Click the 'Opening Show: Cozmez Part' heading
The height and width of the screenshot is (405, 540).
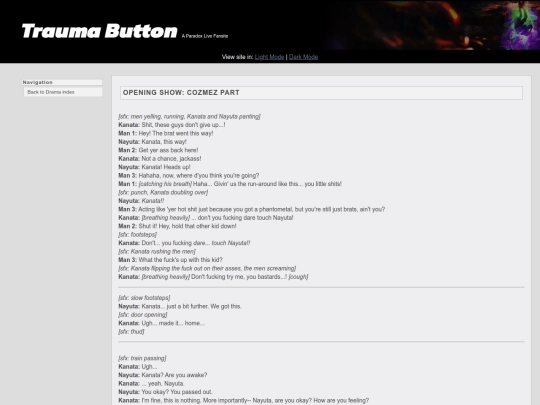point(181,93)
